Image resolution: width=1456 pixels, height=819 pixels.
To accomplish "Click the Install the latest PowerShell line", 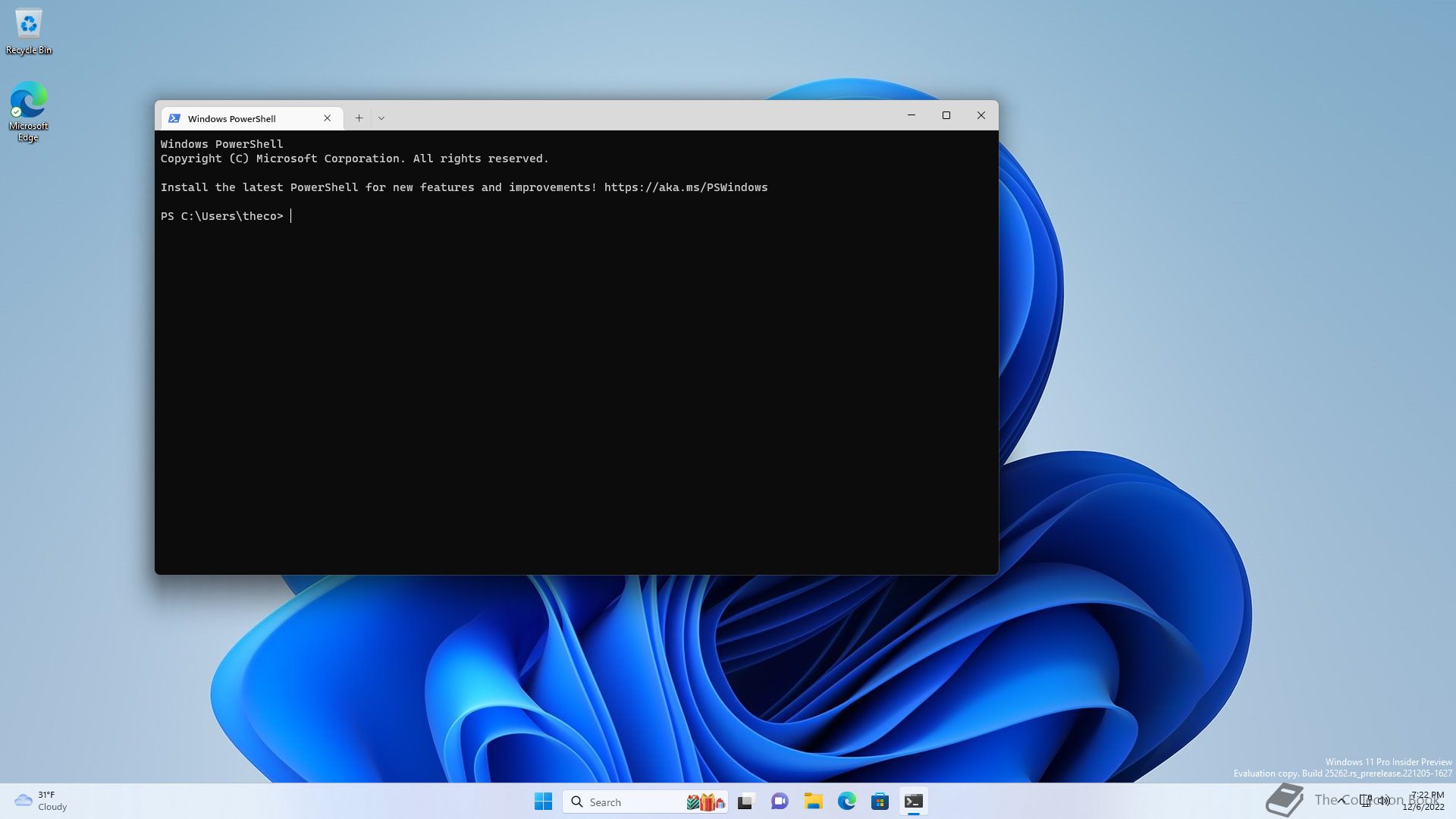I will click(464, 187).
